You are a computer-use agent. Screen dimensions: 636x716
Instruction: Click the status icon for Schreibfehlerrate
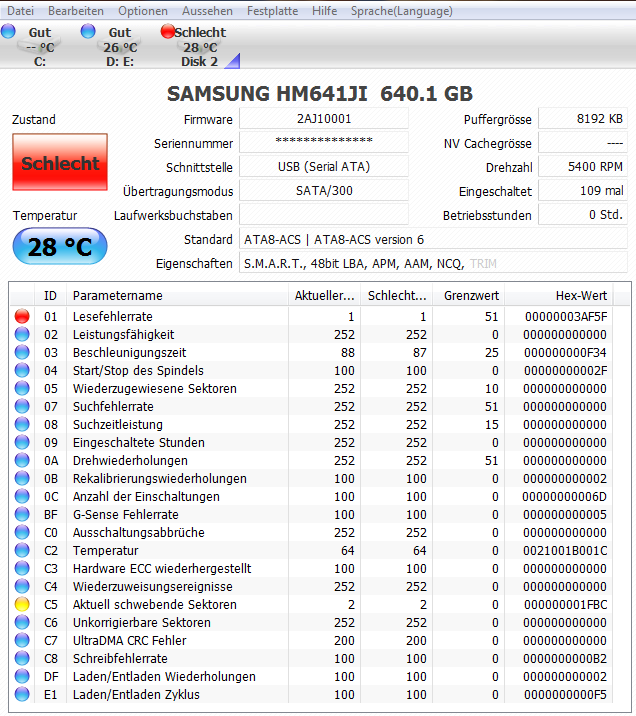[x=22, y=658]
